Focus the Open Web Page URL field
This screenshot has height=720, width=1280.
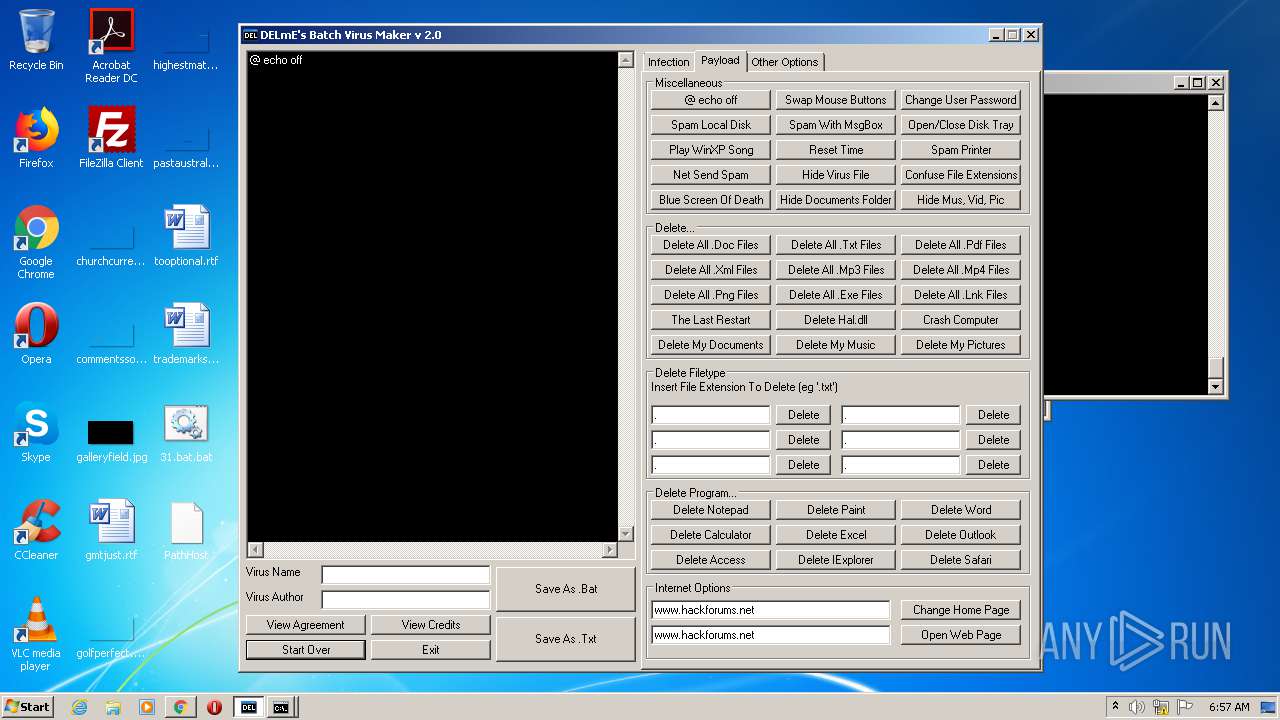click(770, 635)
